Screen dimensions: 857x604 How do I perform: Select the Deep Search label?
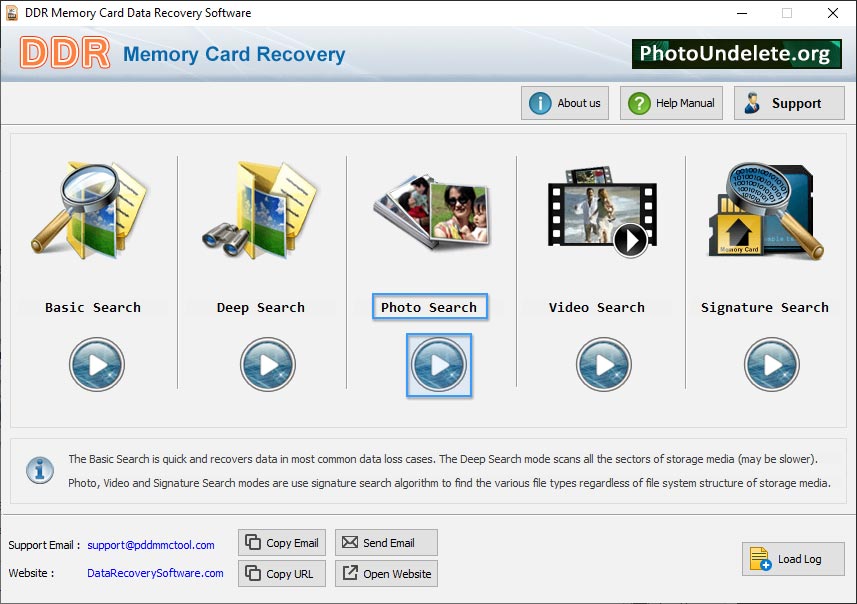(261, 308)
